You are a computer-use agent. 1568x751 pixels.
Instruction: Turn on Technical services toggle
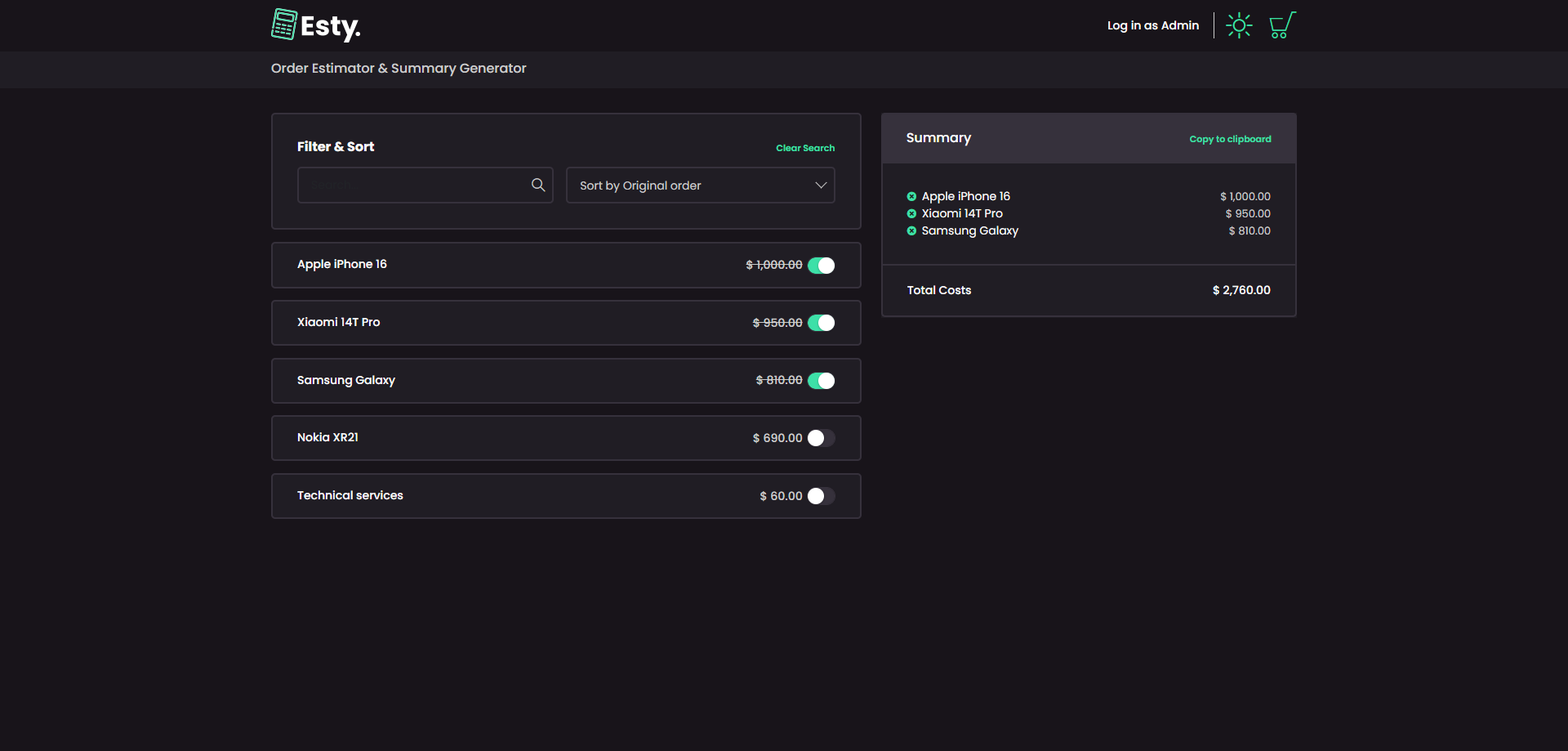821,496
